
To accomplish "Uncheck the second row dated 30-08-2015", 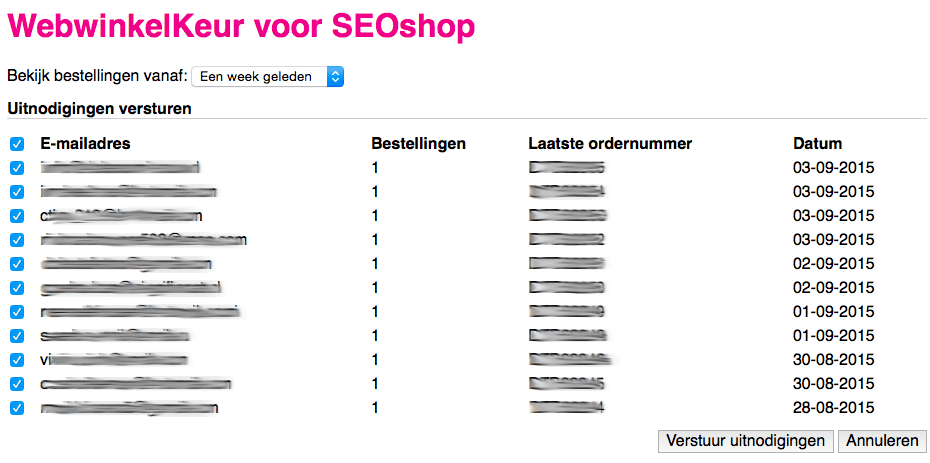I will [x=17, y=384].
